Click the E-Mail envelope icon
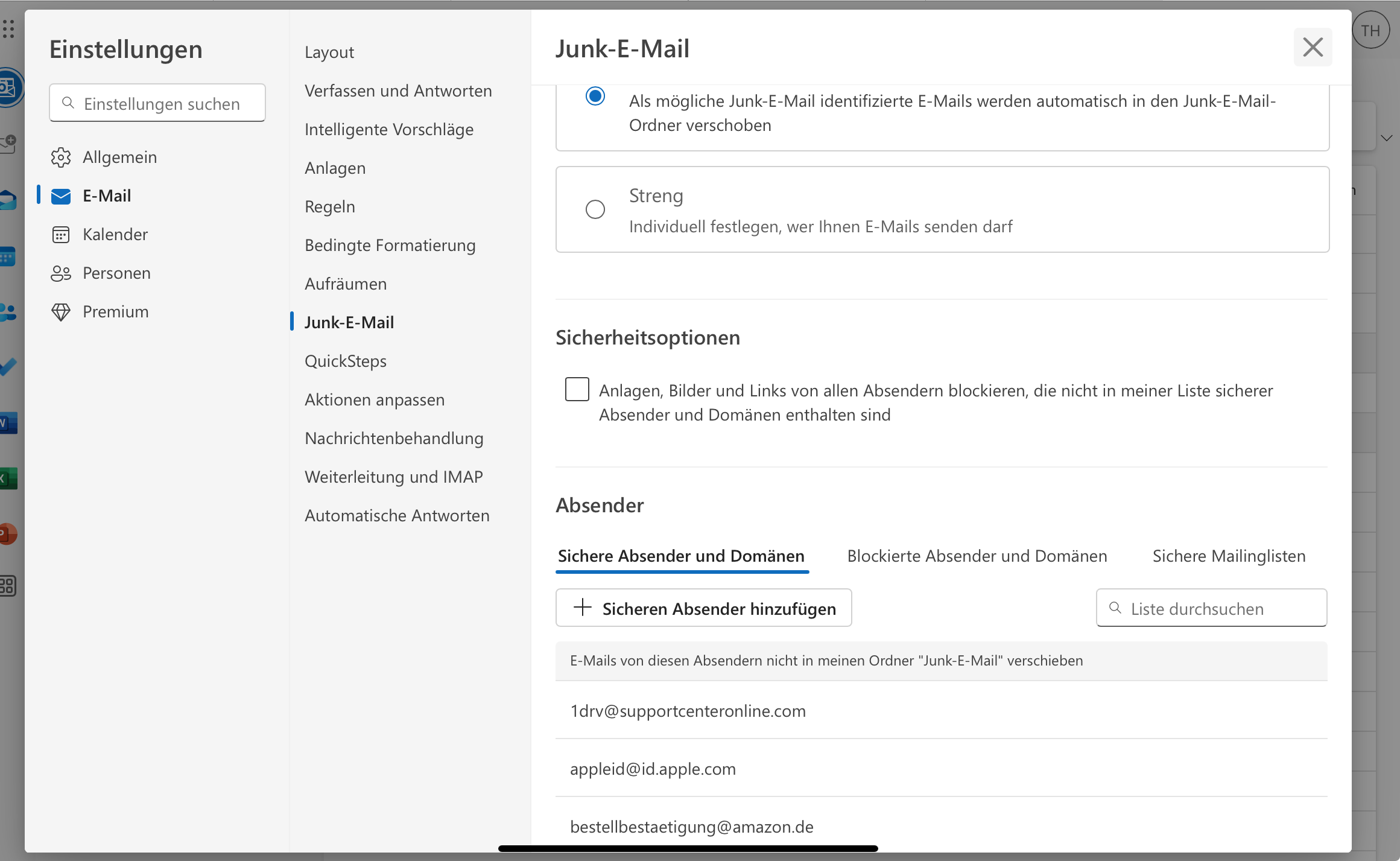 click(61, 196)
